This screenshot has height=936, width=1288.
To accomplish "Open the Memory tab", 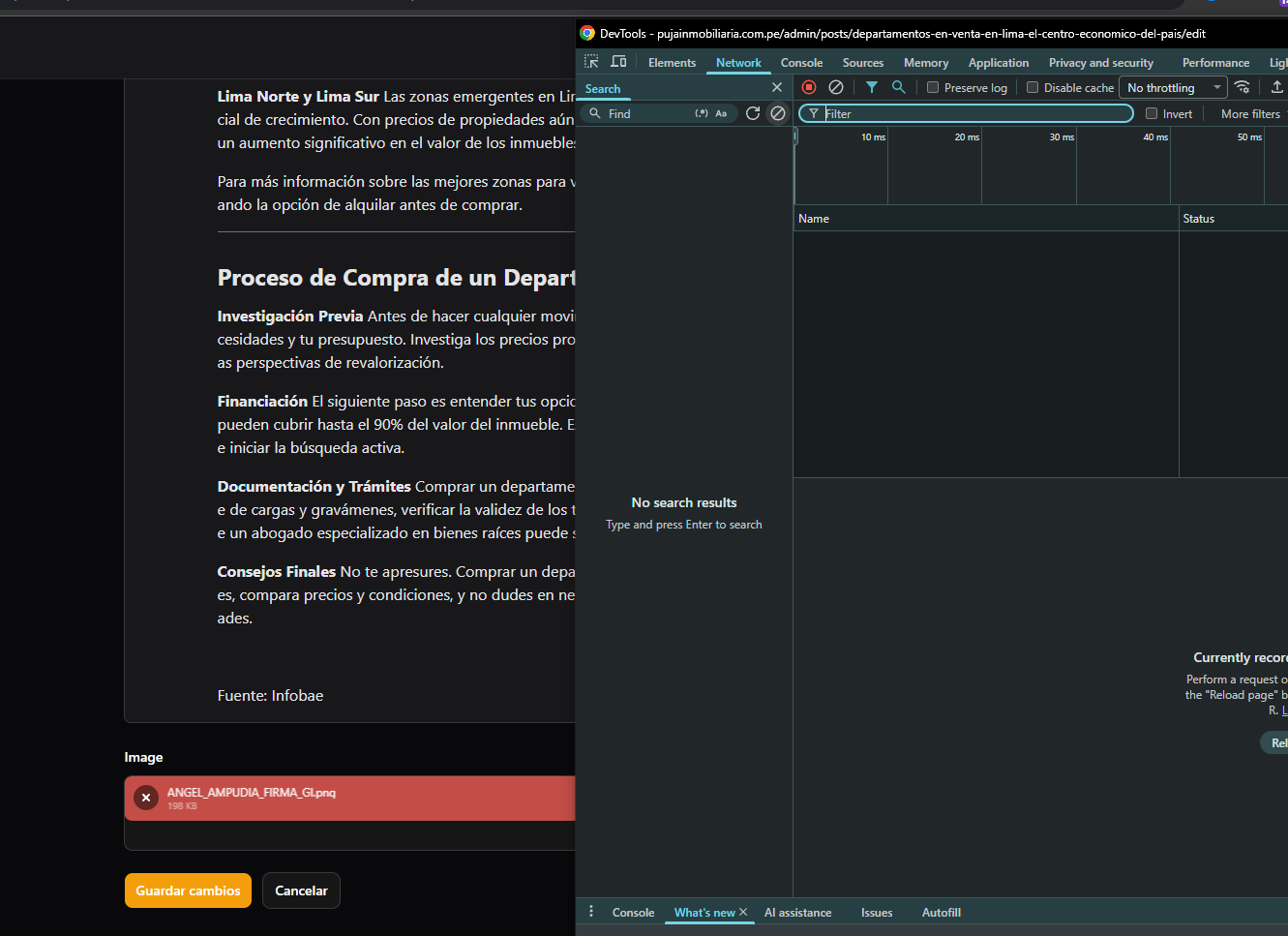I will coord(926,62).
